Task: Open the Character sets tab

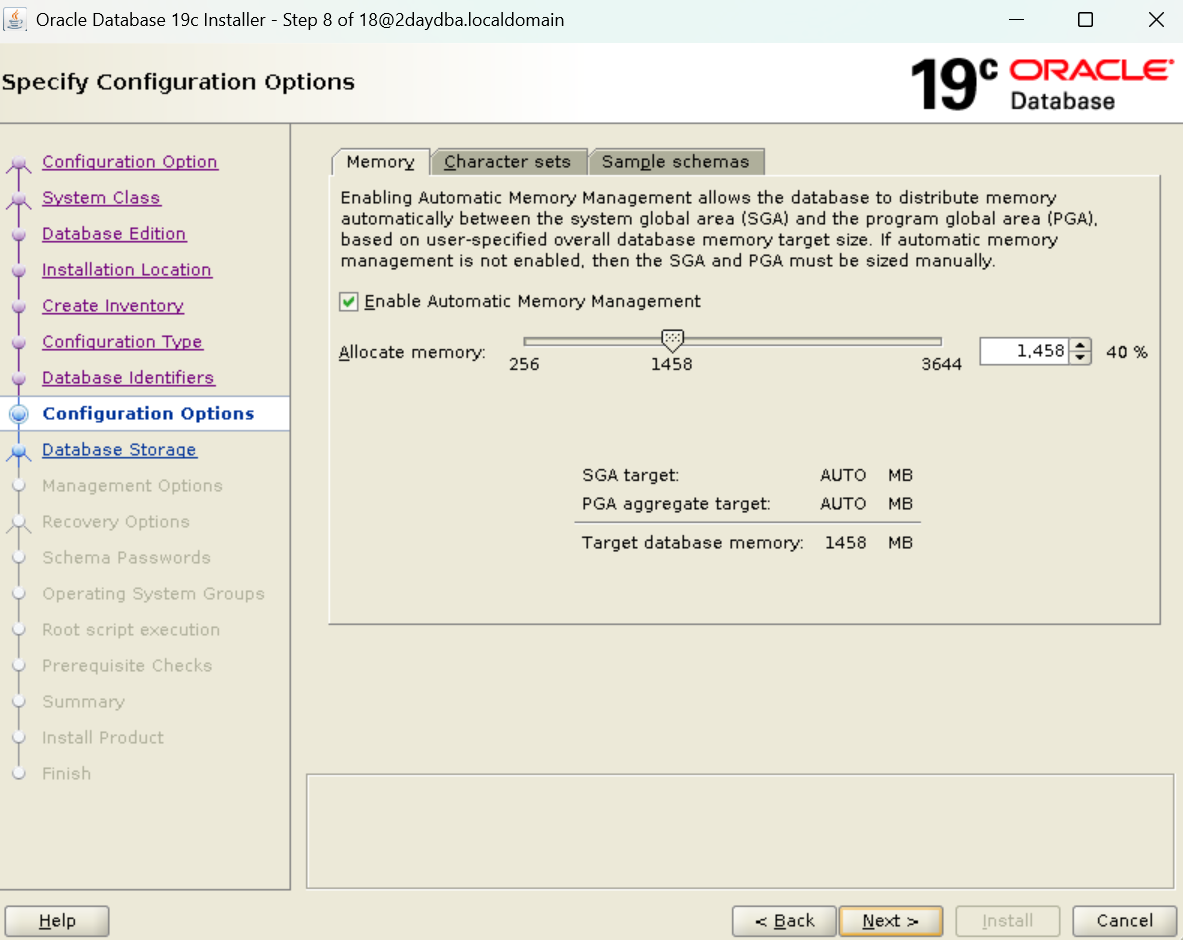Action: point(507,161)
